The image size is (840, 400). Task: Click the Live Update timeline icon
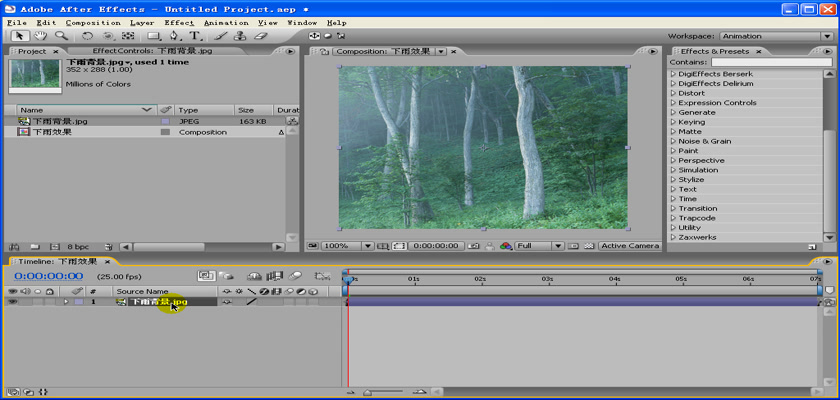click(206, 276)
